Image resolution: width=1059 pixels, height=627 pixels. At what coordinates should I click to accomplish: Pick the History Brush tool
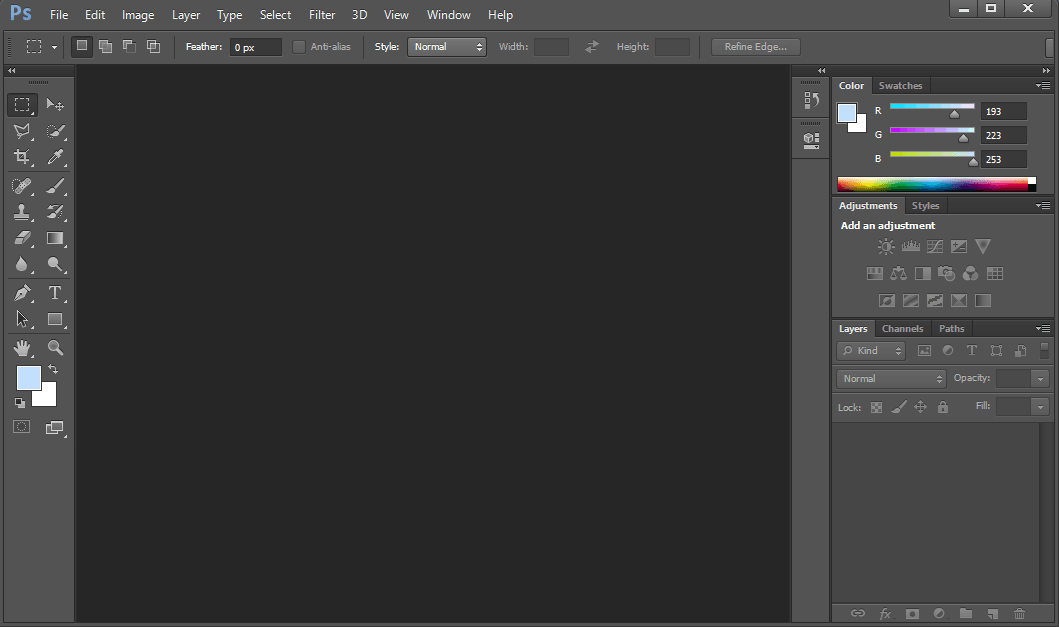[55, 212]
